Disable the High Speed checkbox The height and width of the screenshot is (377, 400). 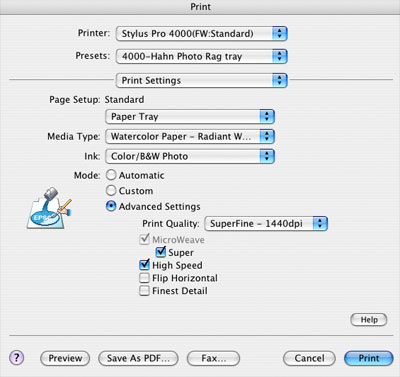(x=144, y=265)
